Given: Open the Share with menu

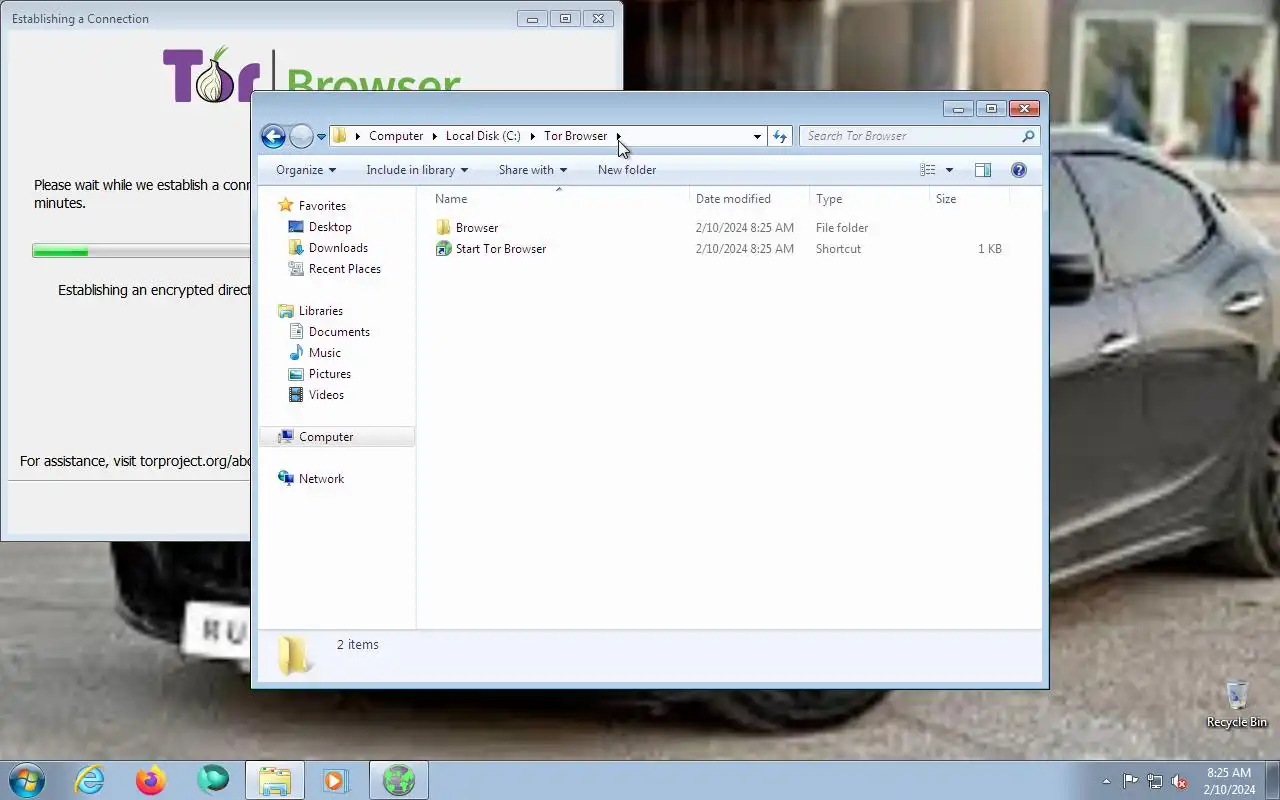Looking at the screenshot, I should click(533, 170).
